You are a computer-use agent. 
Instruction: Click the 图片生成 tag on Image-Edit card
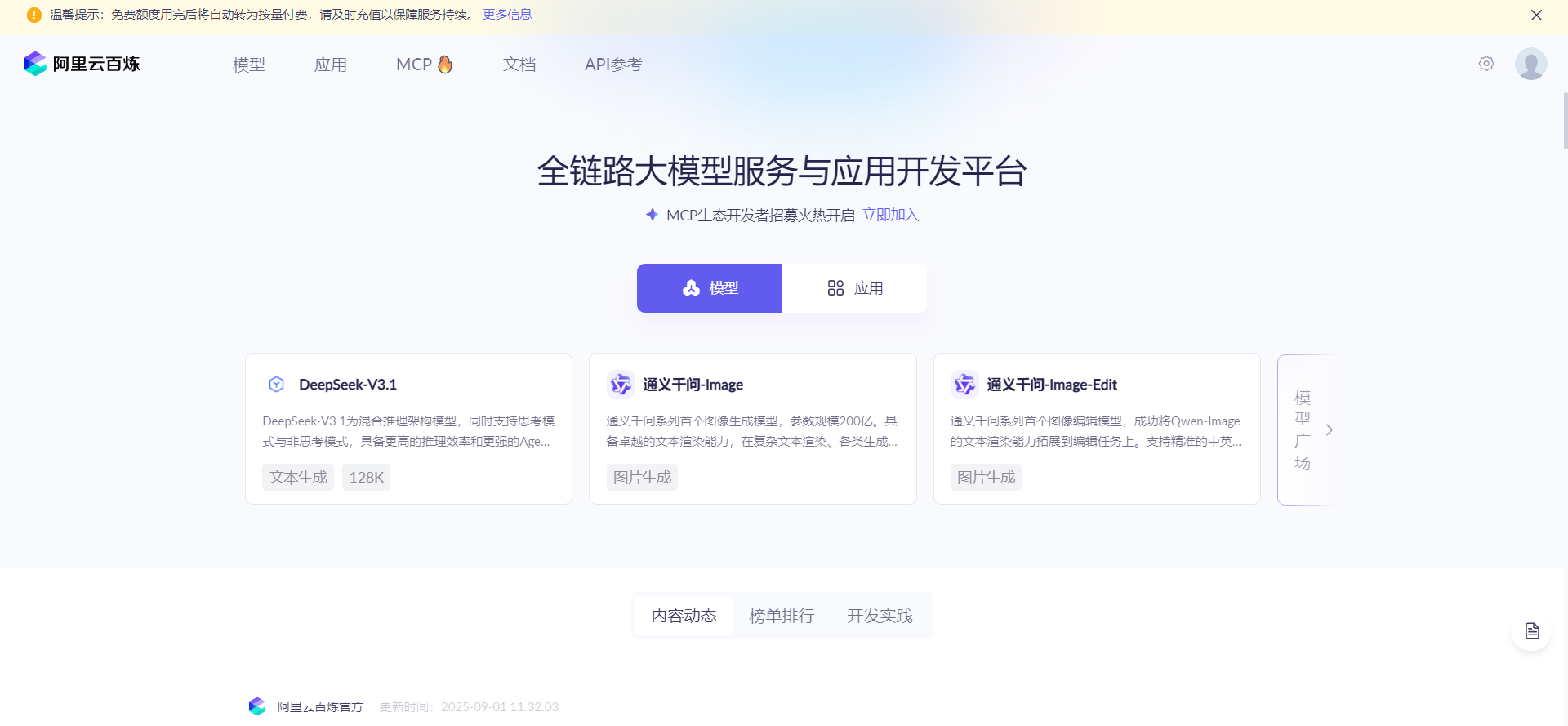coord(986,478)
